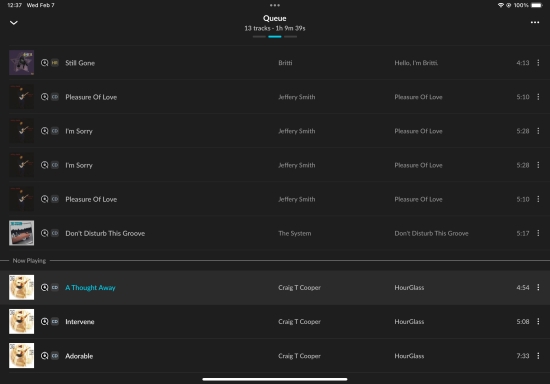Open the Qobuz icon for Intervene
The image size is (550, 384).
point(45,322)
